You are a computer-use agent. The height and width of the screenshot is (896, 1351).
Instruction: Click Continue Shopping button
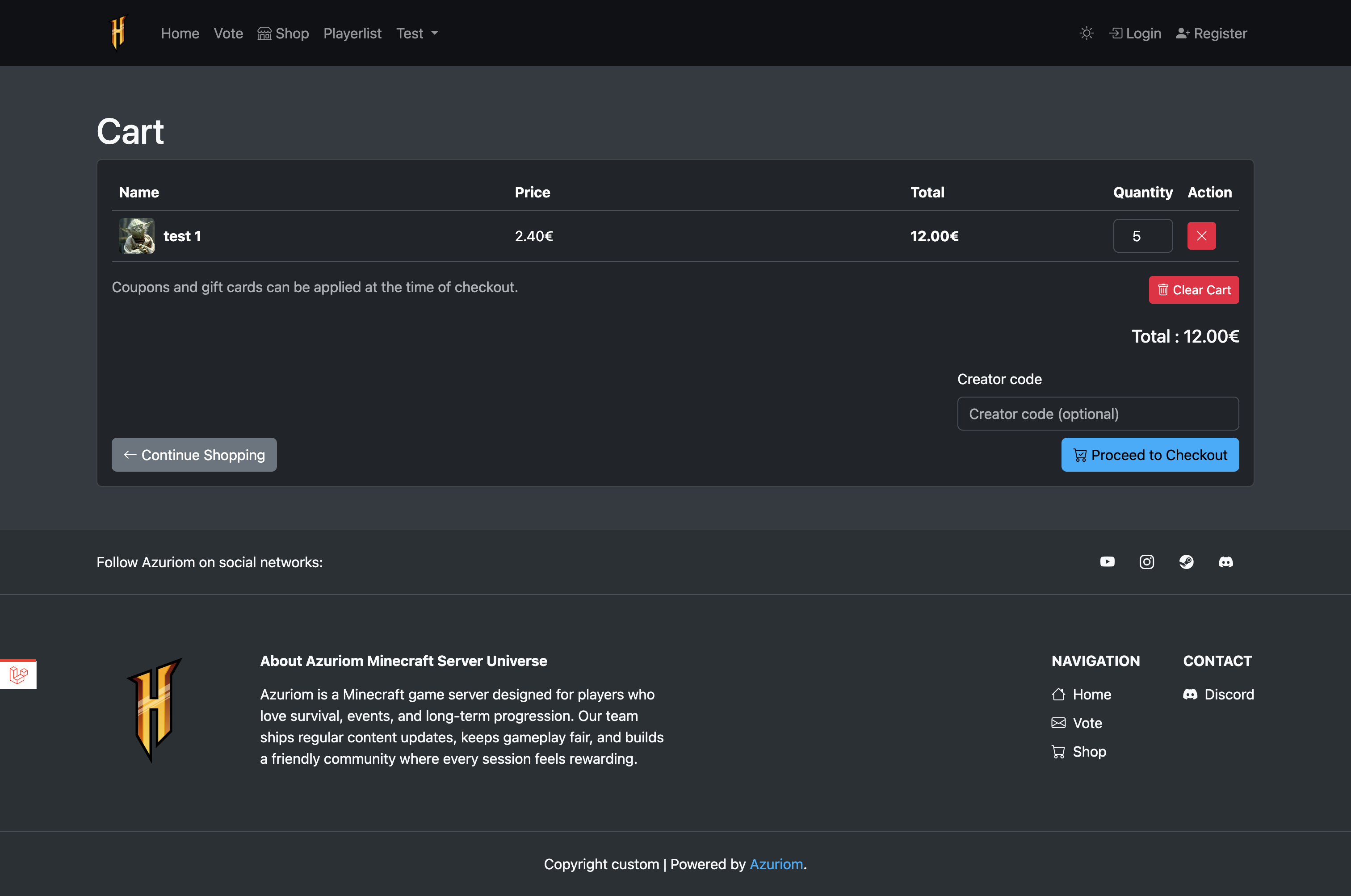tap(194, 455)
